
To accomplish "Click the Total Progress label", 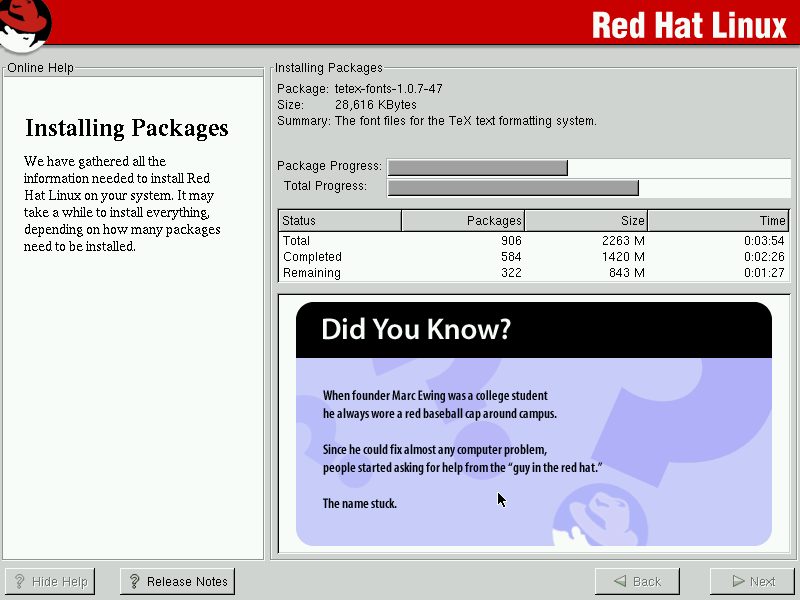I will tap(326, 186).
